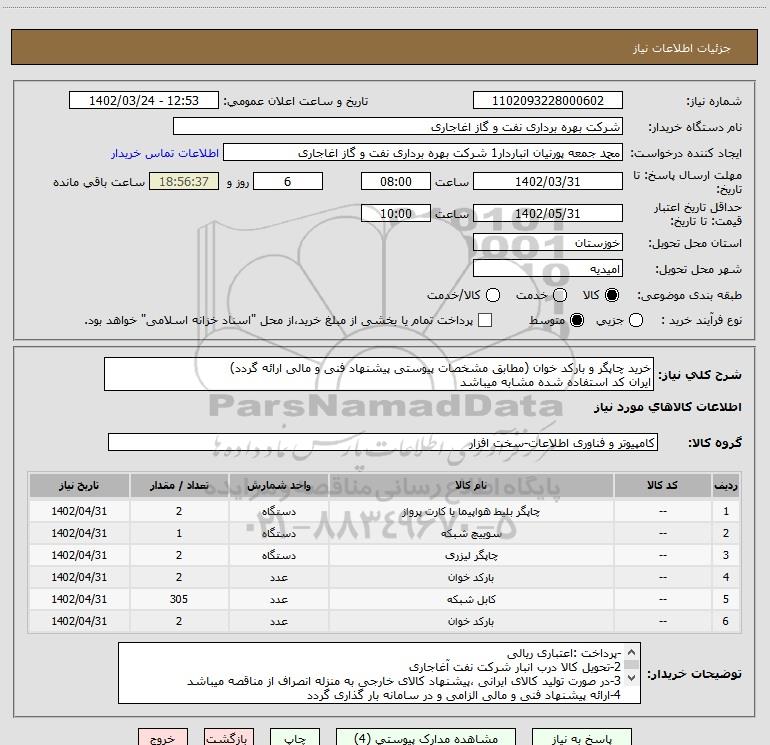The image size is (770, 745).
Task: Click the پاسخ به نیاز button
Action: coord(581,738)
